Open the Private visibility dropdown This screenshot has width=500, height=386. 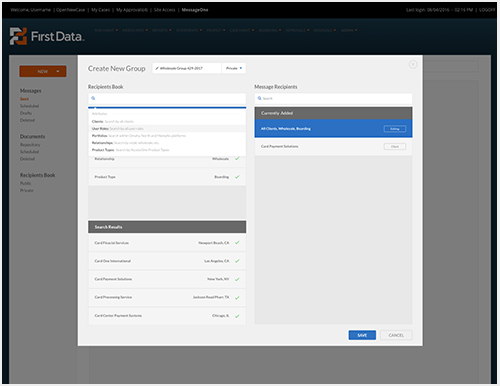click(x=234, y=68)
